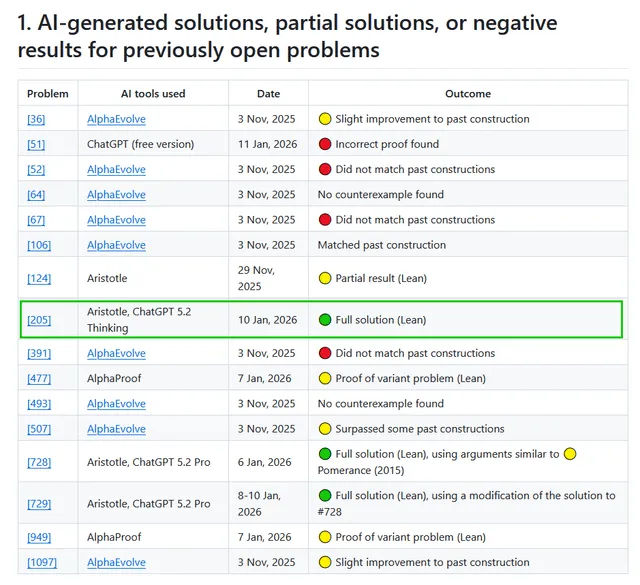Click yellow circle in row [949] outcome
Image resolution: width=640 pixels, height=585 pixels.
(325, 537)
